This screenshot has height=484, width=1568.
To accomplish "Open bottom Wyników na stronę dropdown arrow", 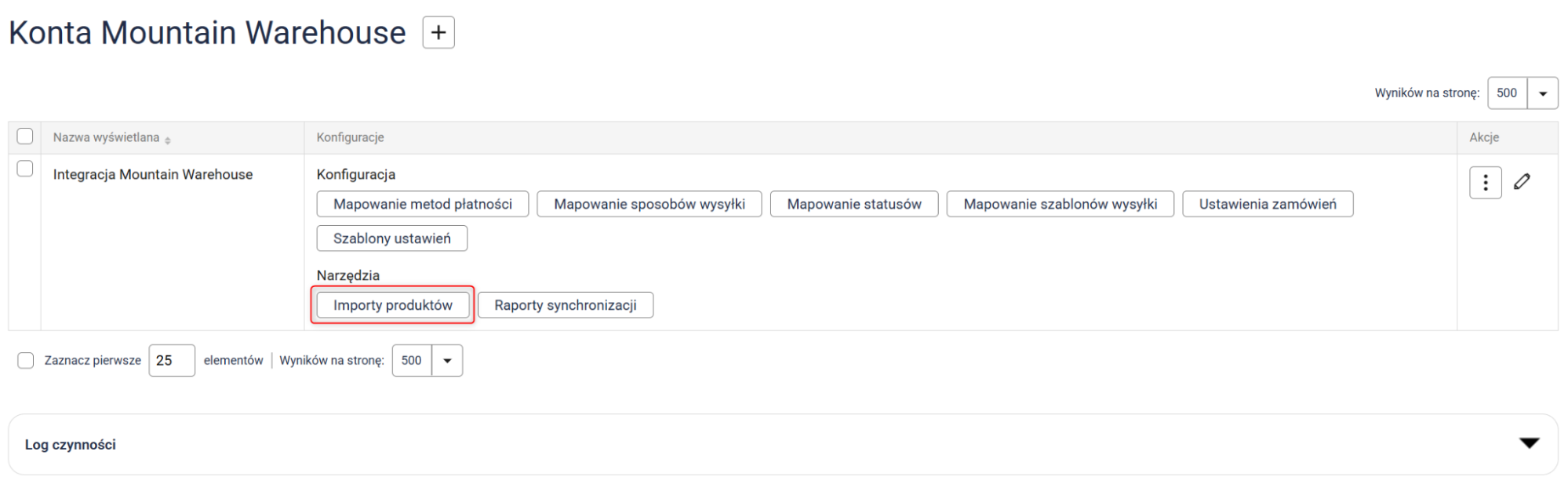I will 447,361.
